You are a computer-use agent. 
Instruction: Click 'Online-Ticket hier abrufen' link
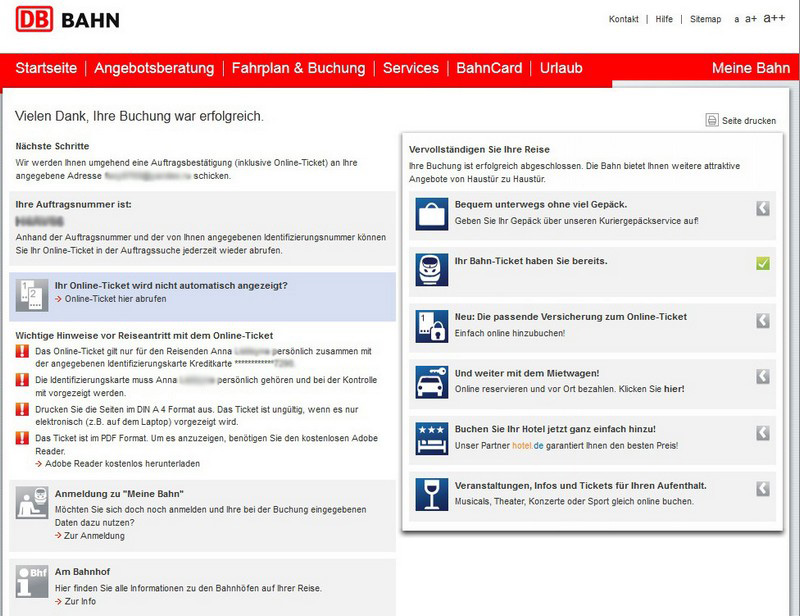pyautogui.click(x=115, y=299)
